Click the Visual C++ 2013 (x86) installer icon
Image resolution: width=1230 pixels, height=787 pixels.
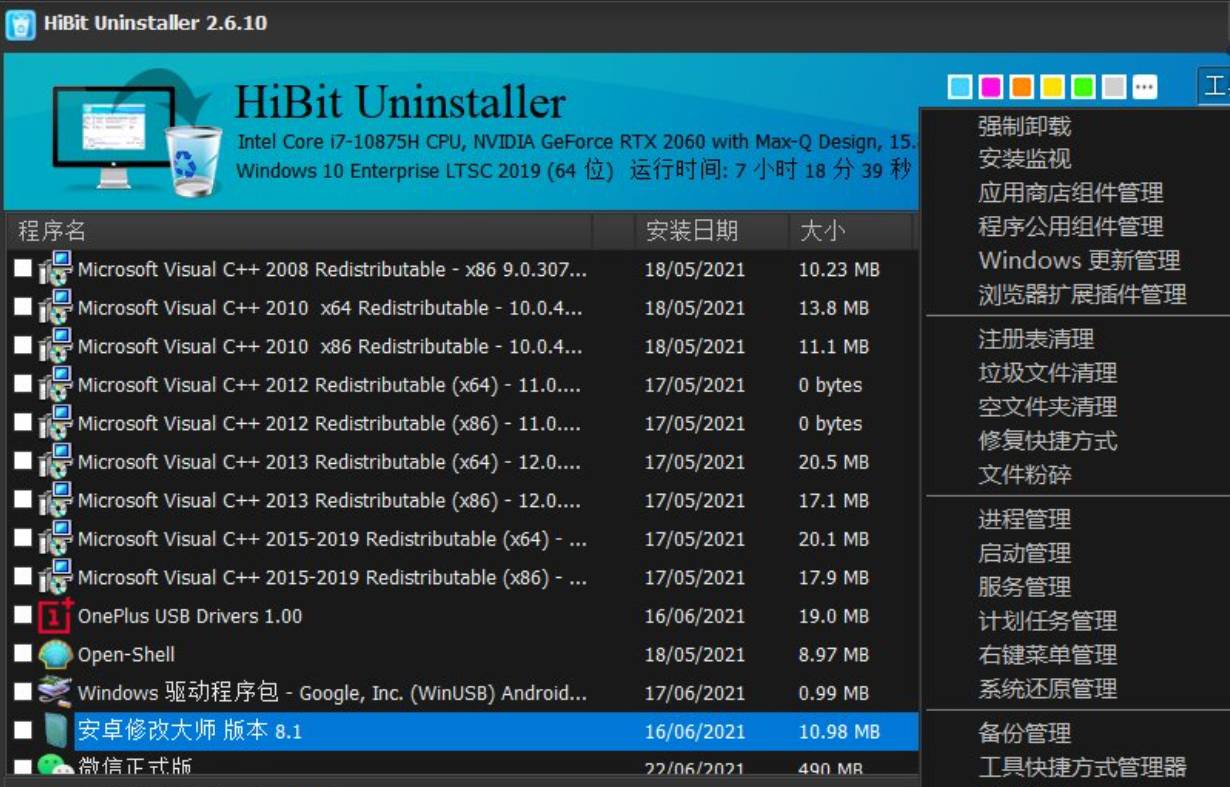pos(55,500)
